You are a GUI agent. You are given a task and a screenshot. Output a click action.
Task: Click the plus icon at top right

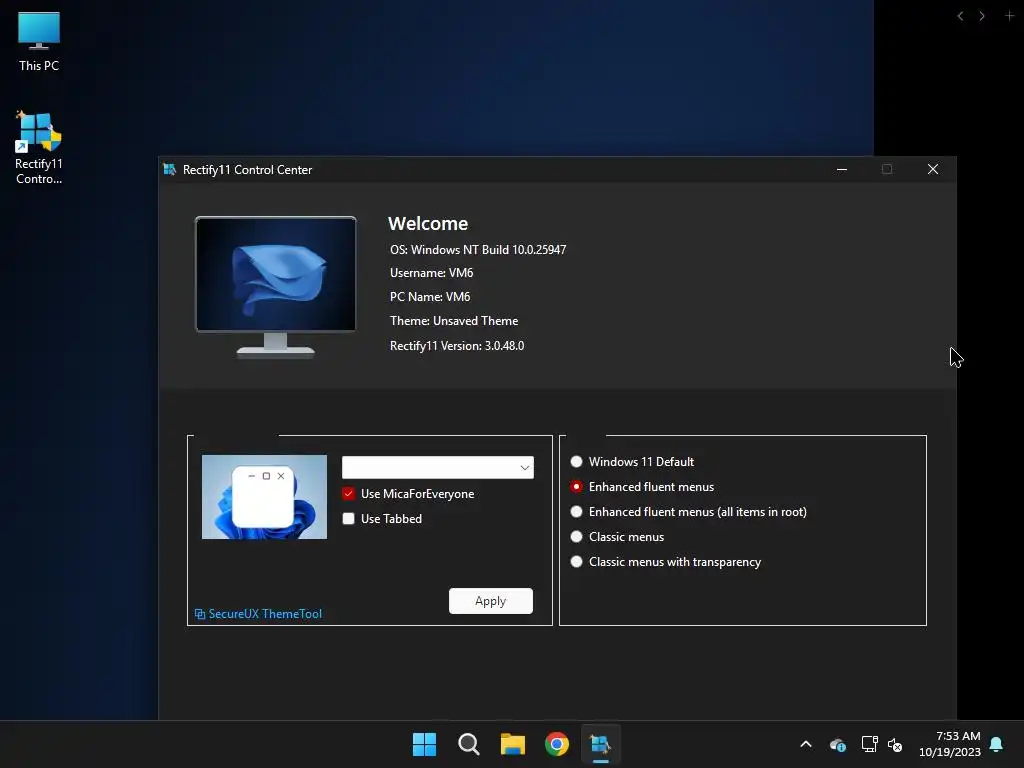(x=1009, y=16)
